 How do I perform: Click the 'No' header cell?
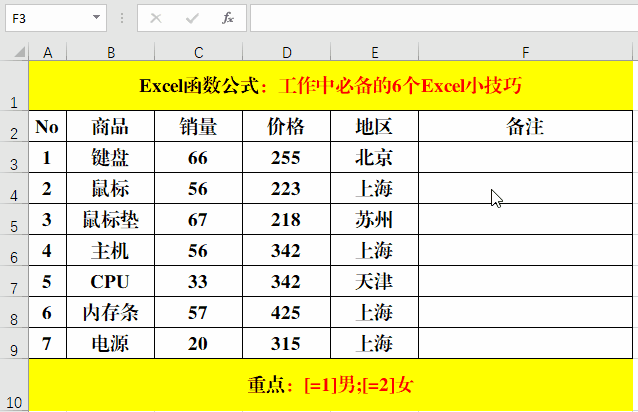pos(48,126)
